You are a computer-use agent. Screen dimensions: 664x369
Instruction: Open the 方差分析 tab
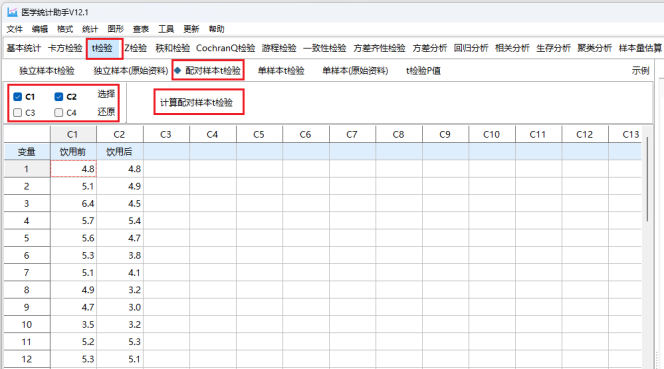coord(430,48)
